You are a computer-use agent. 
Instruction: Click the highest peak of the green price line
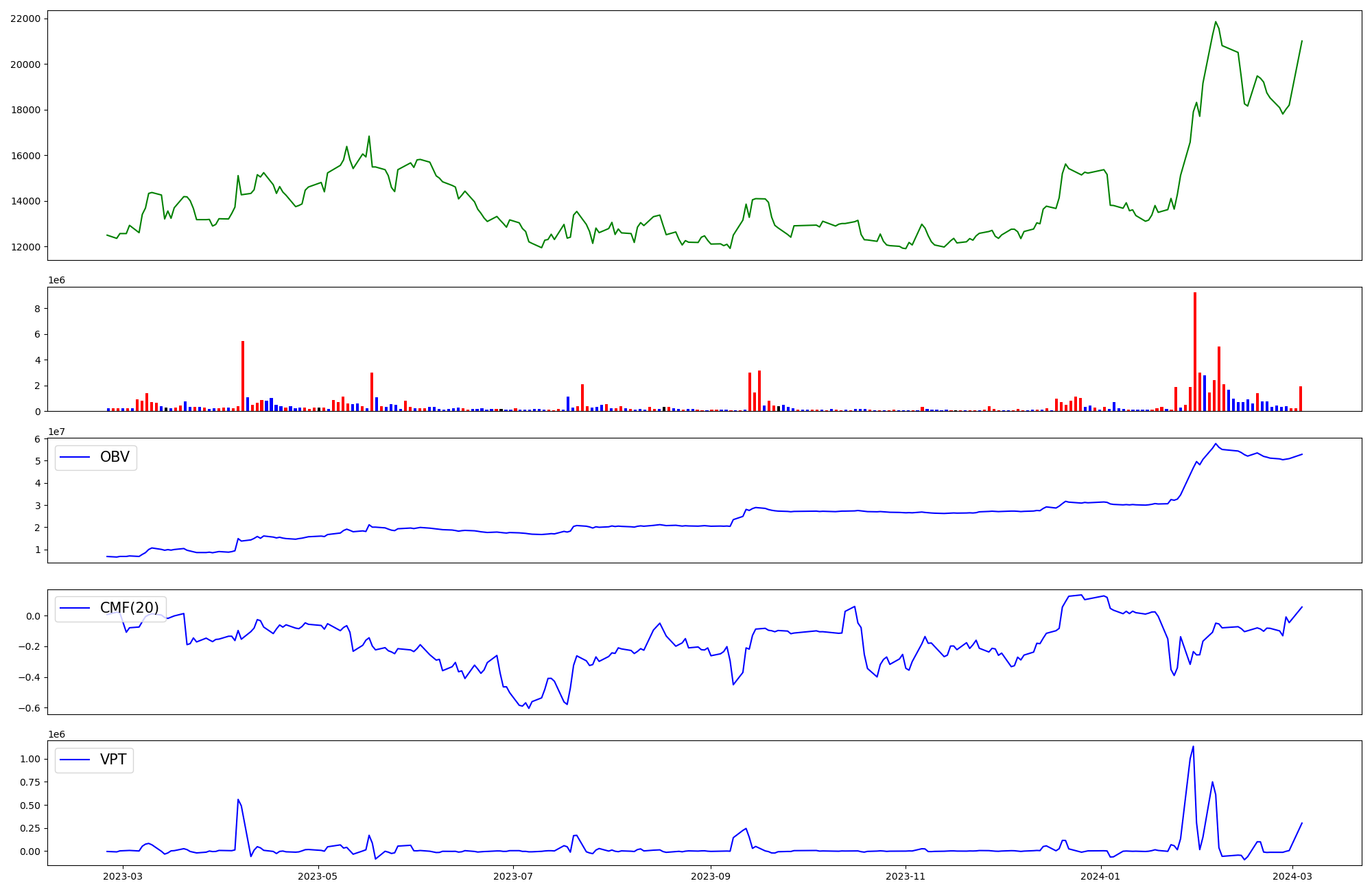click(x=1216, y=22)
